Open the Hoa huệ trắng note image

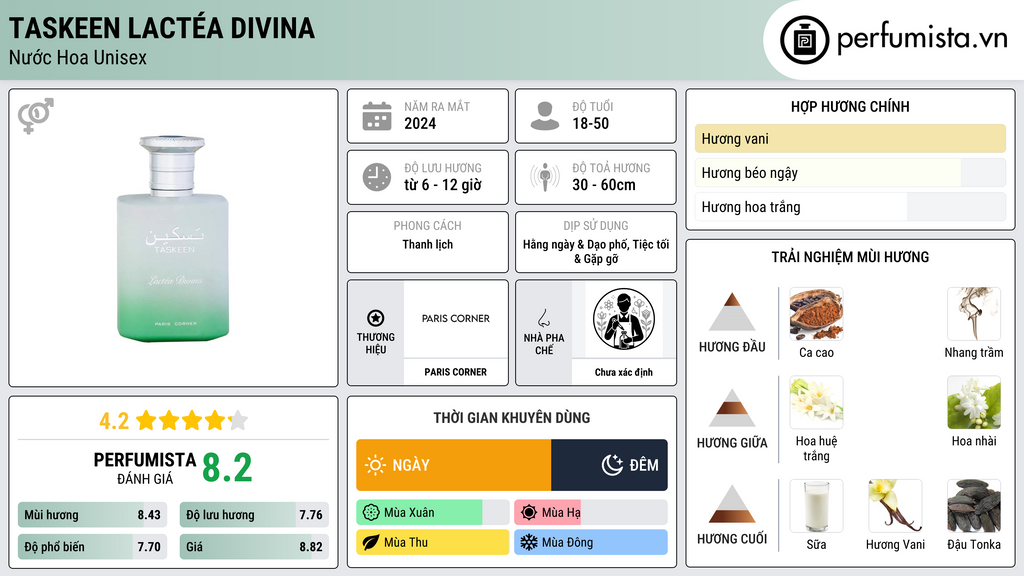[816, 402]
